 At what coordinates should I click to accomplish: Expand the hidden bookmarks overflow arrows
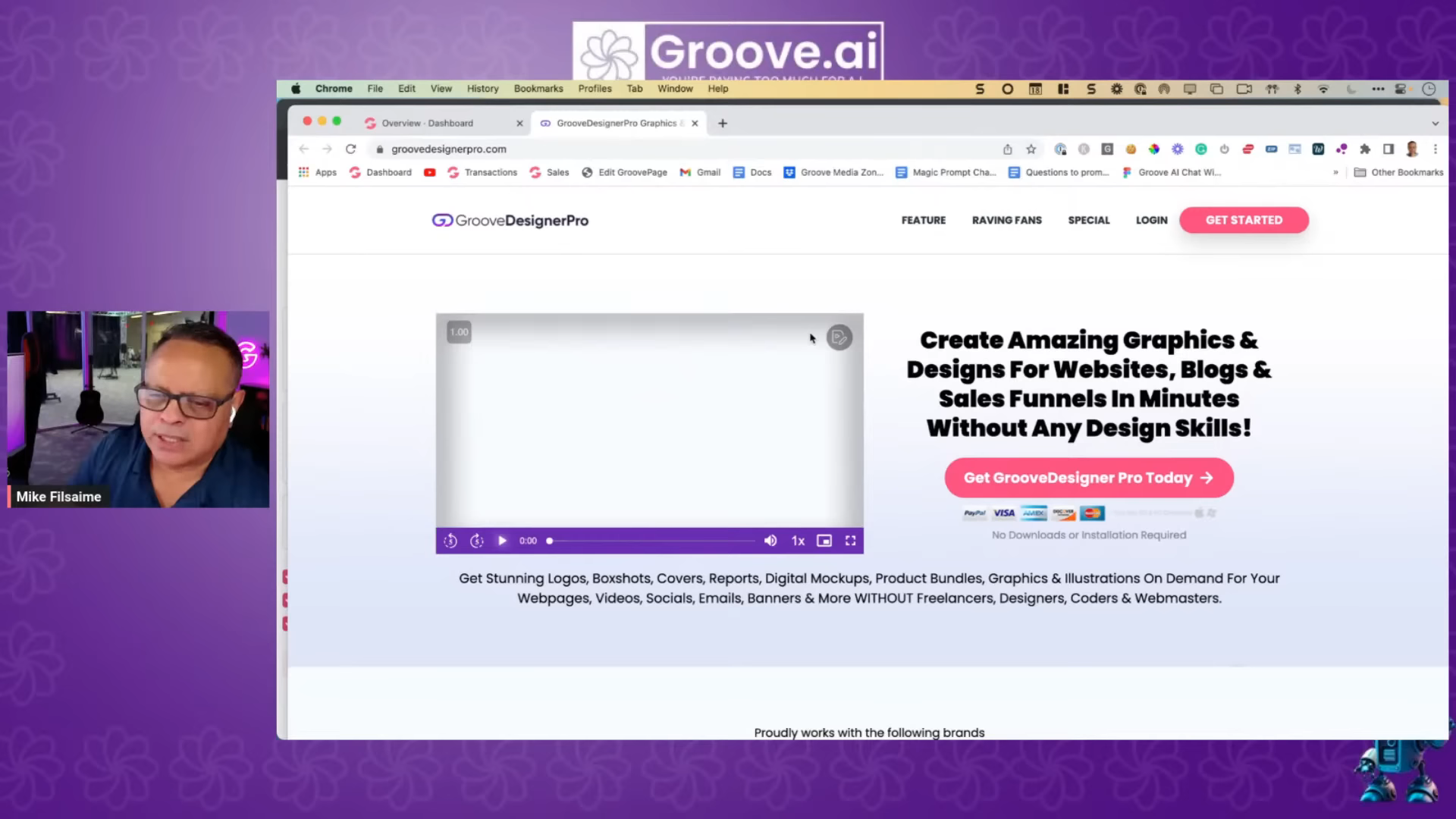click(1335, 173)
